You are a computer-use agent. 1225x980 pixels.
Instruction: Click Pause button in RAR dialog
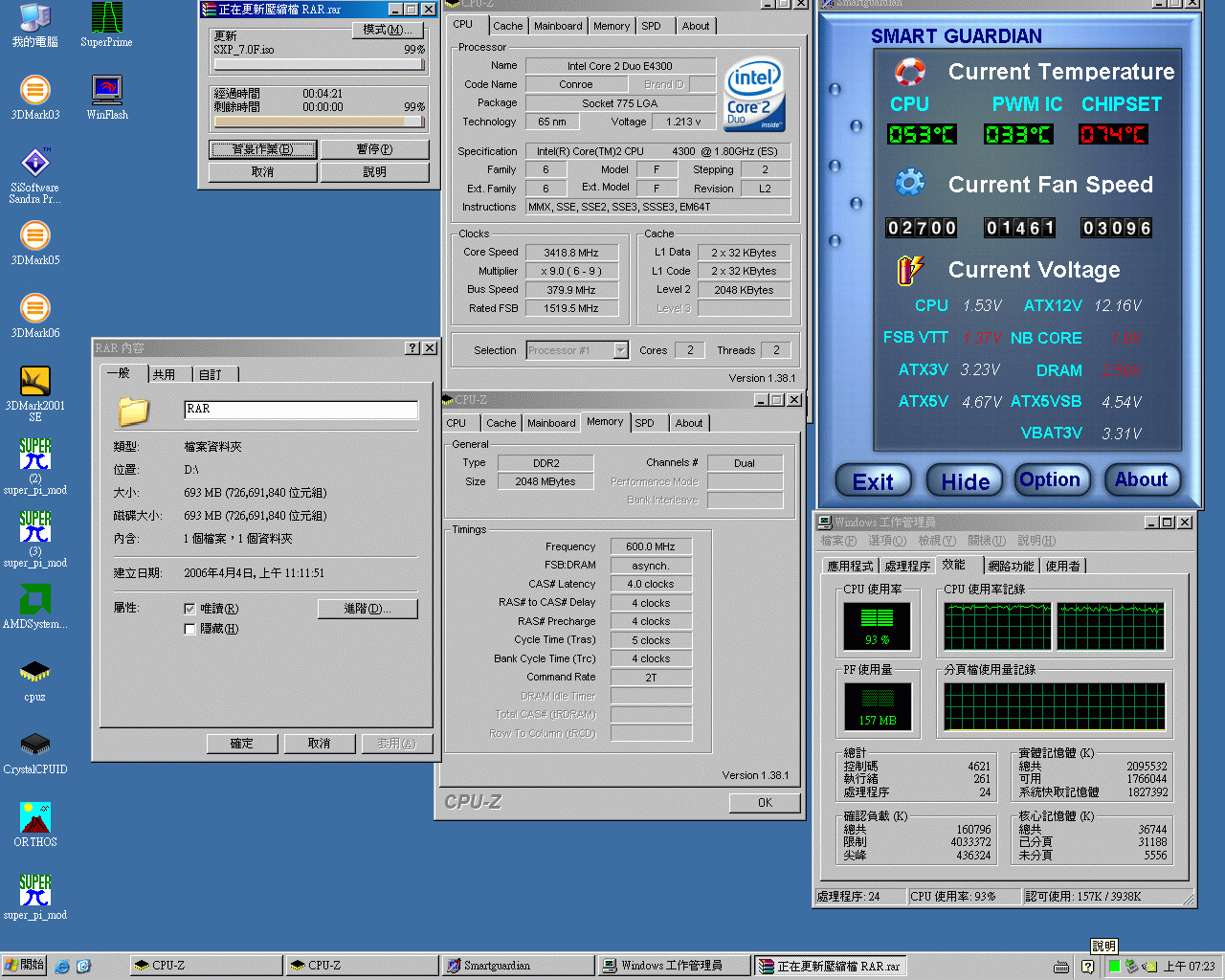[374, 149]
